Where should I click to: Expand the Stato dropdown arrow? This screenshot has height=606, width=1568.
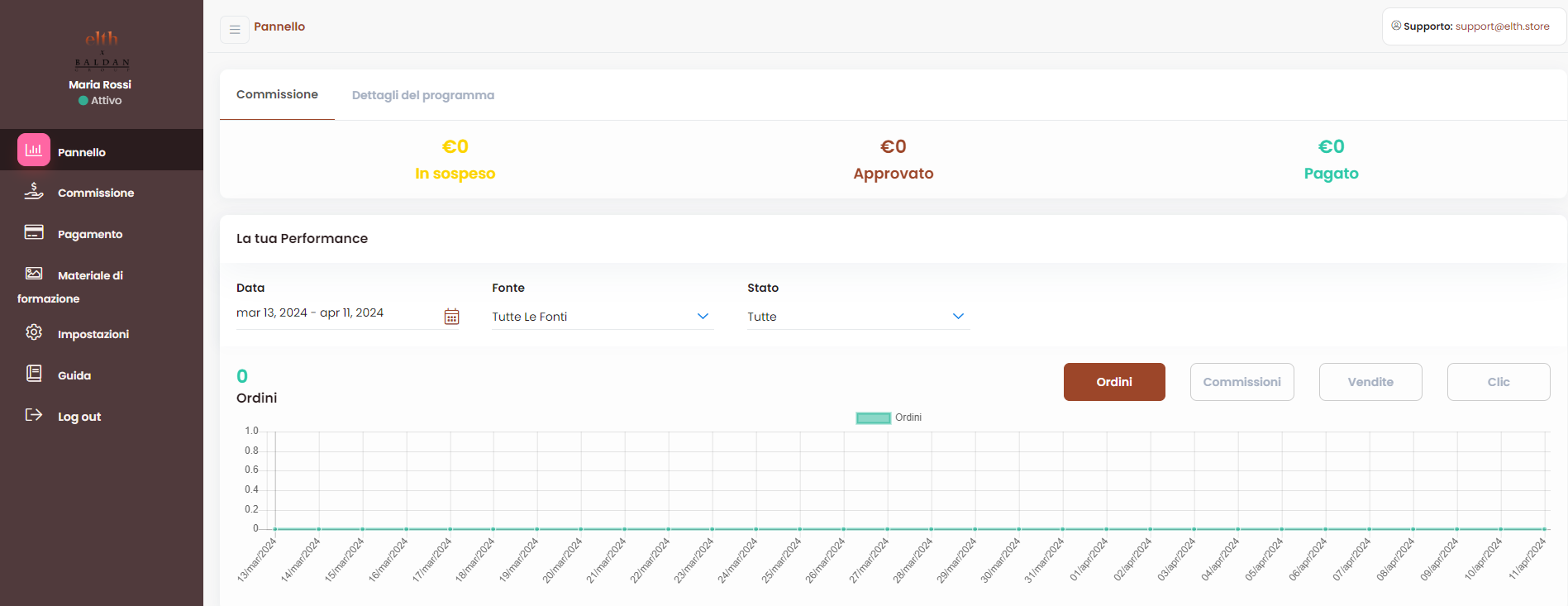click(x=958, y=317)
